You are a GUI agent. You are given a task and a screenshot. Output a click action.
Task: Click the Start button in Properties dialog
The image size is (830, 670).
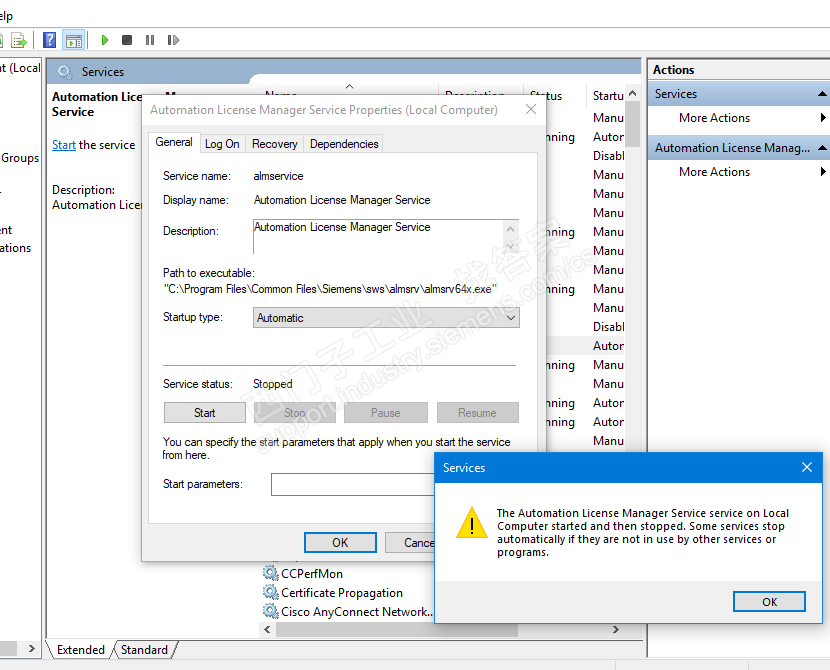204,413
